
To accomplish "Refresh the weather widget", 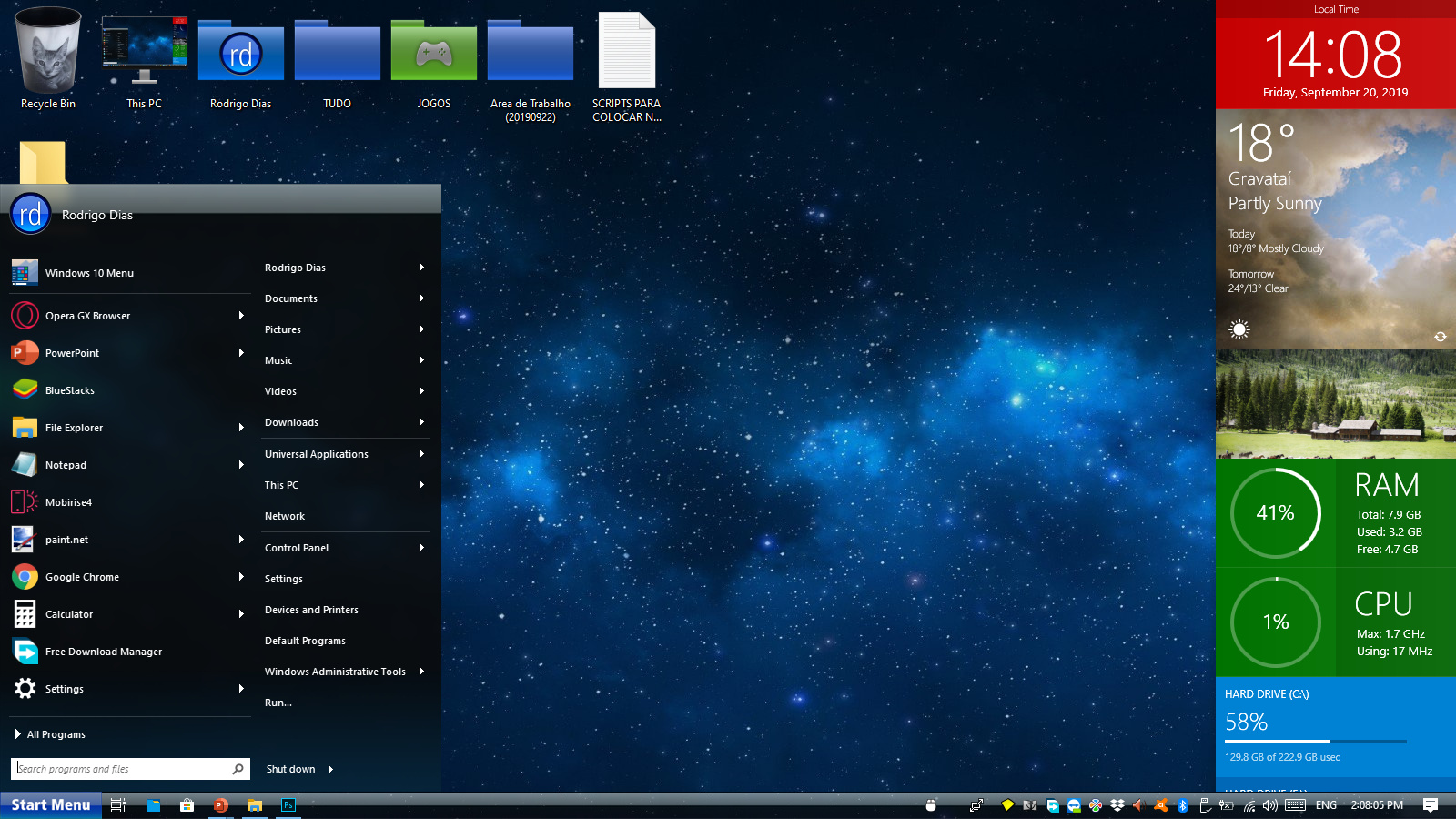I will [x=1440, y=337].
